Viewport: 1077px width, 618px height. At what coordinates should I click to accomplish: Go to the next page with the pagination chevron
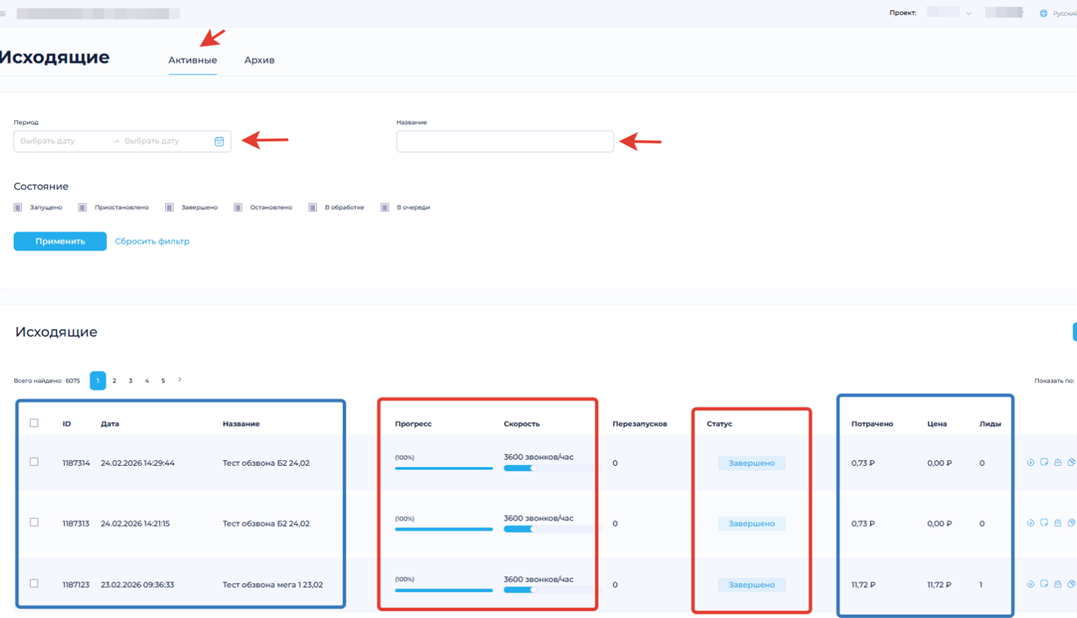coord(180,380)
